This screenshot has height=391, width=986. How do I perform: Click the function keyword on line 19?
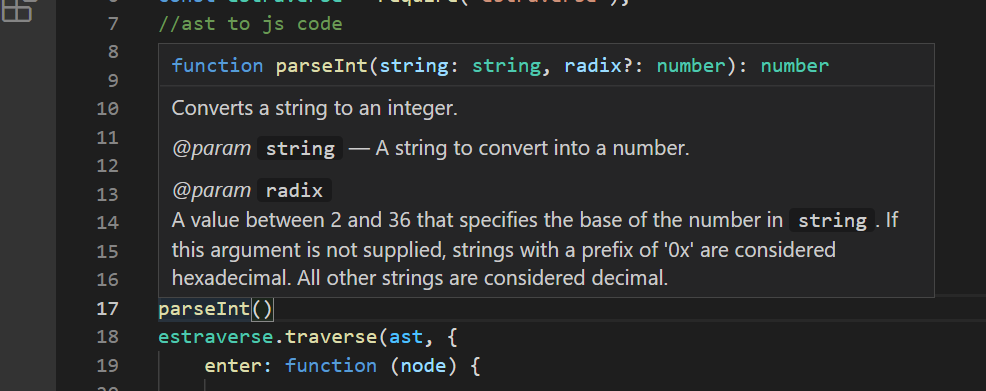[x=331, y=366]
